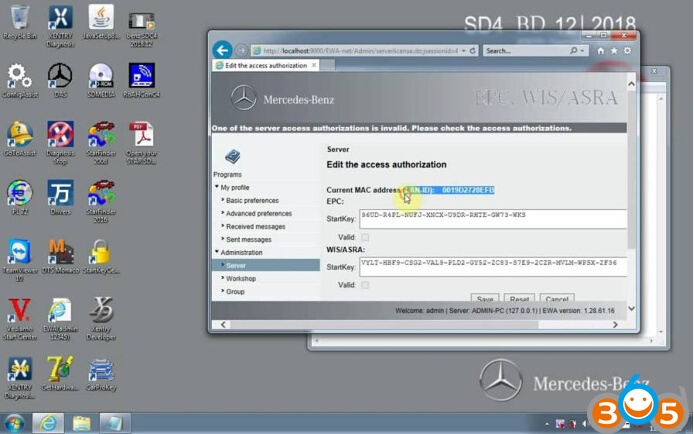Click the Cancel button
Image resolution: width=694 pixels, height=434 pixels.
tap(557, 298)
